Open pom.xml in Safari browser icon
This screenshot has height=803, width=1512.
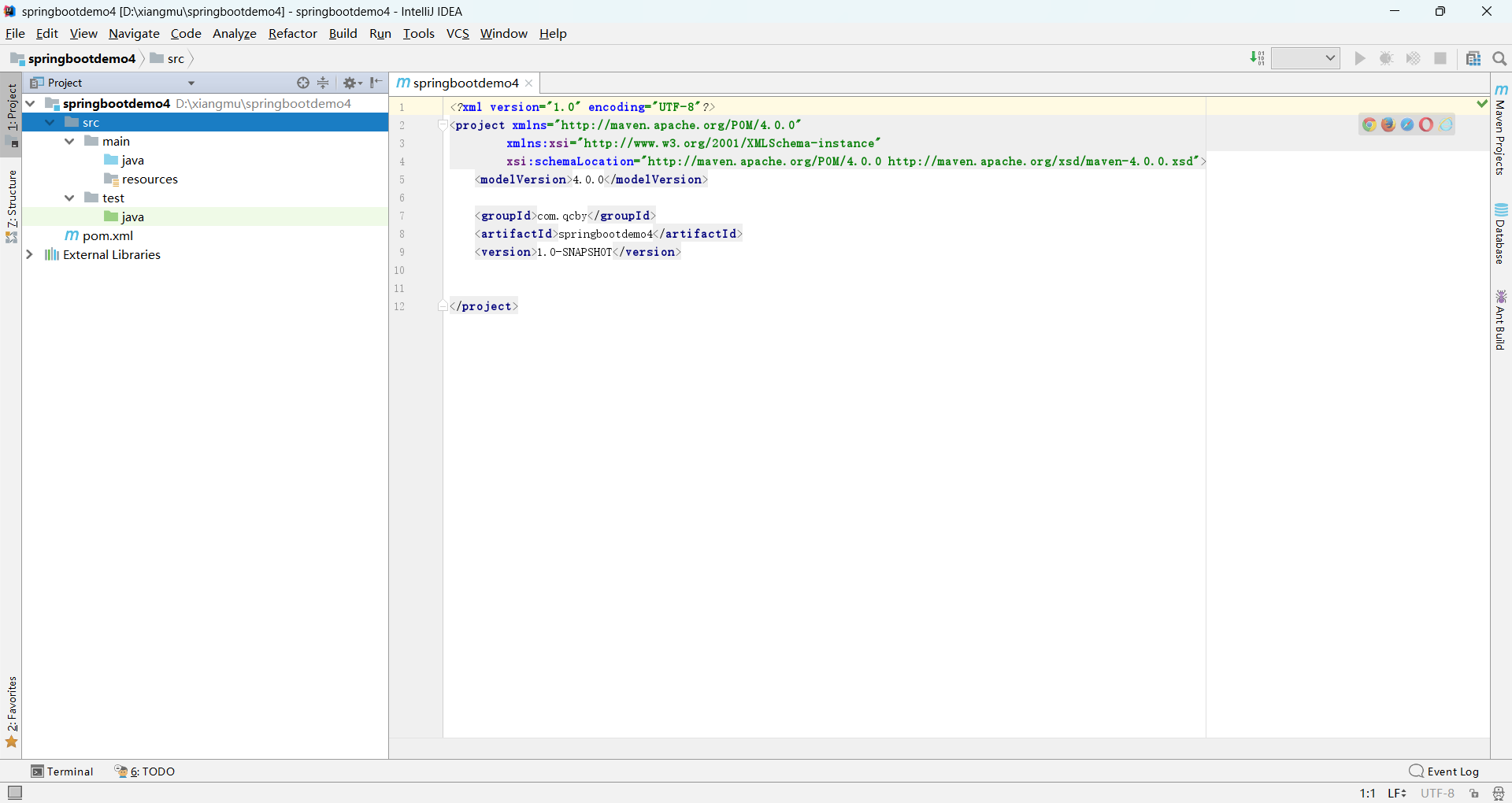1407,124
